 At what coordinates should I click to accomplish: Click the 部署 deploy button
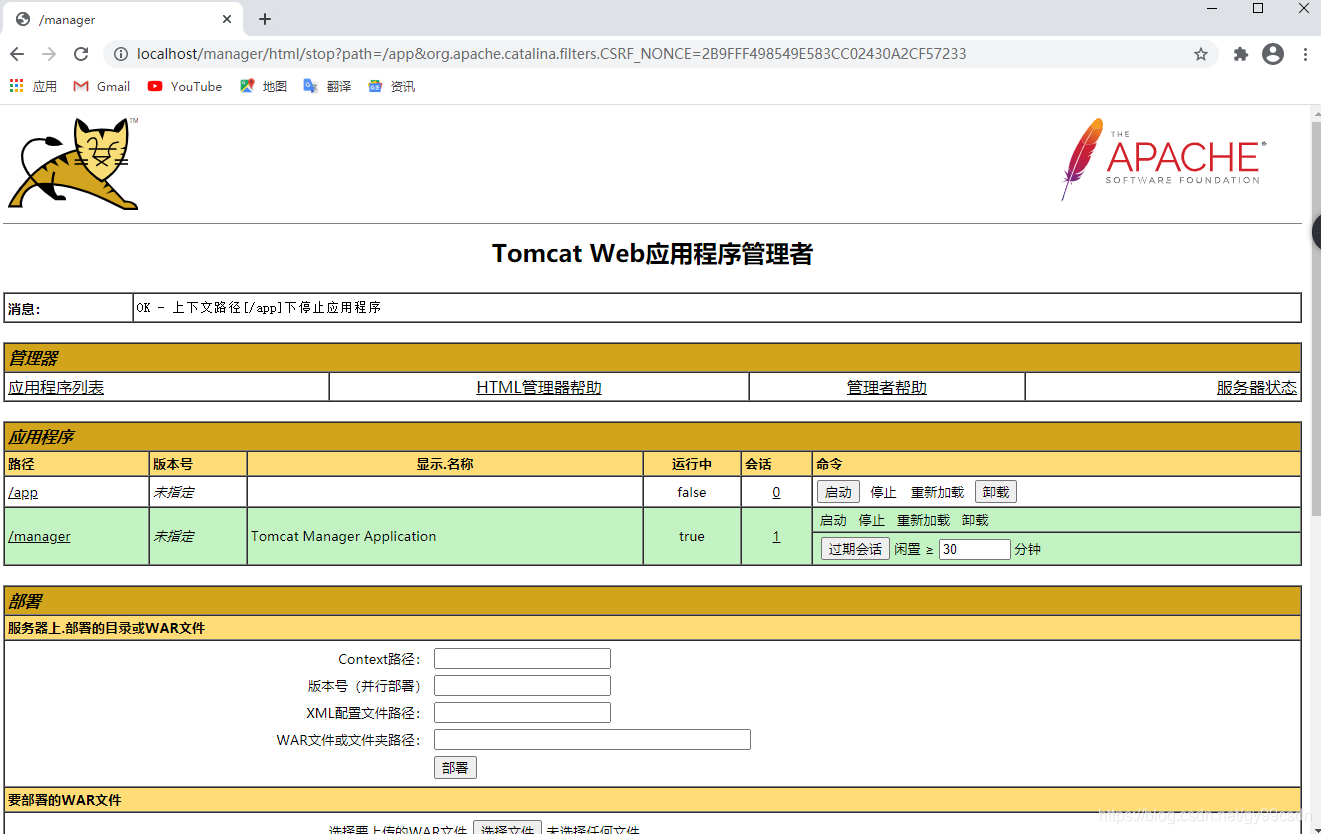click(x=455, y=767)
